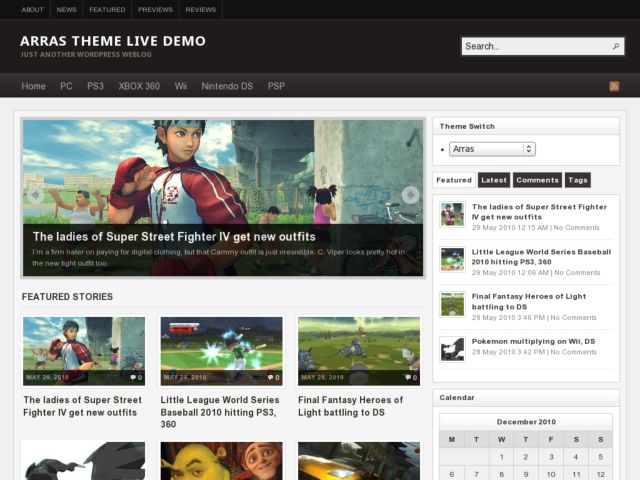The image size is (640, 480).
Task: Open the PSP category
Action: coord(276,86)
